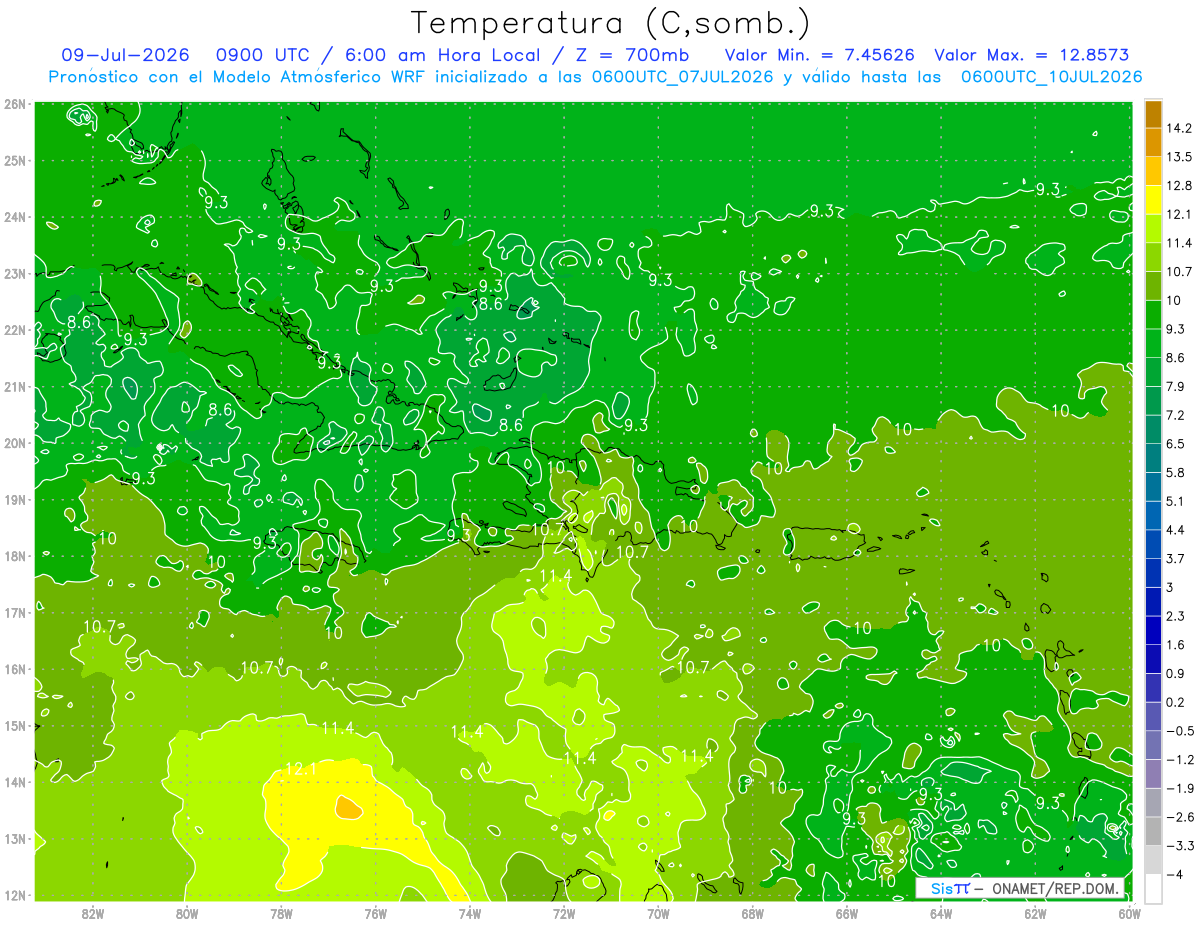This screenshot has height=927, width=1200.
Task: Click the 16N latitude axis label
Action: [14, 669]
